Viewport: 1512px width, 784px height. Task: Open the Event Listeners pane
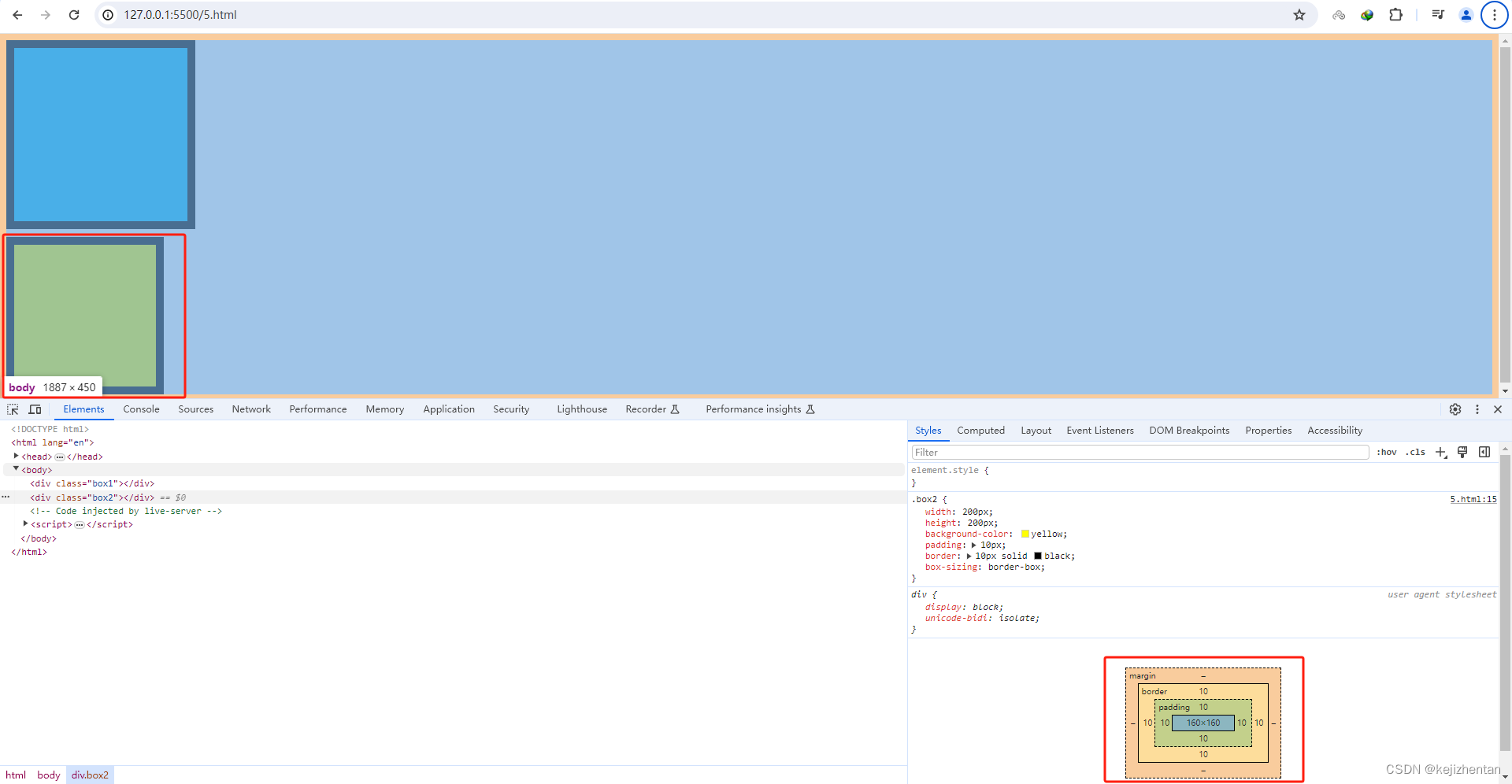click(1100, 431)
